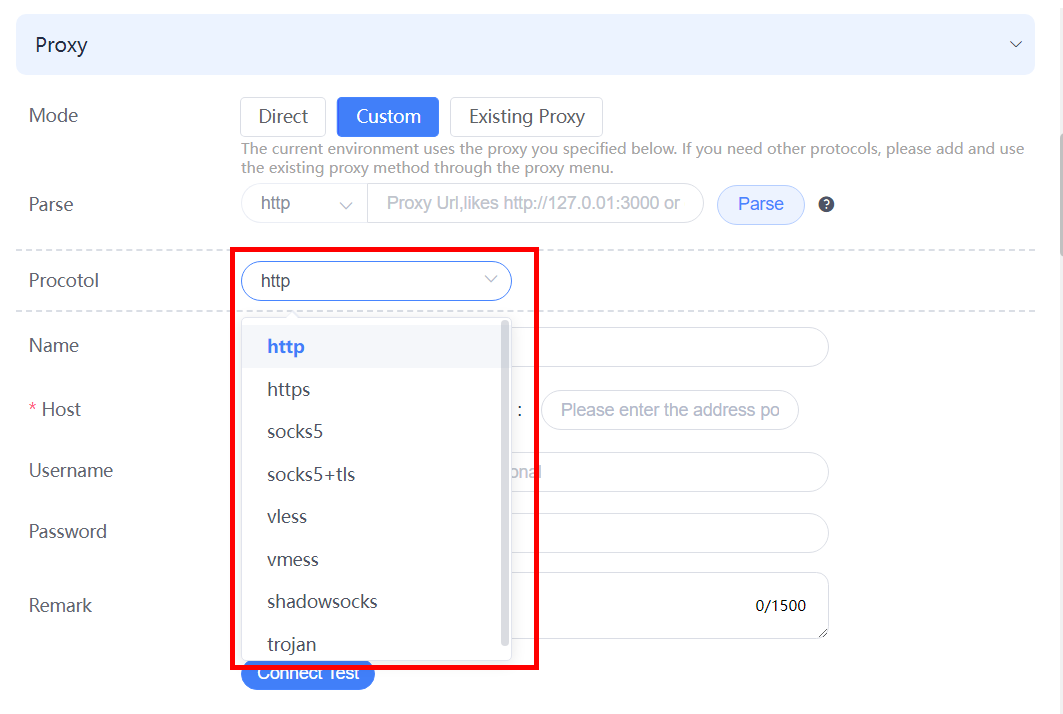Screen dimensions: 1063x714
Task: Collapse the Proxy section chevron
Action: [1016, 44]
